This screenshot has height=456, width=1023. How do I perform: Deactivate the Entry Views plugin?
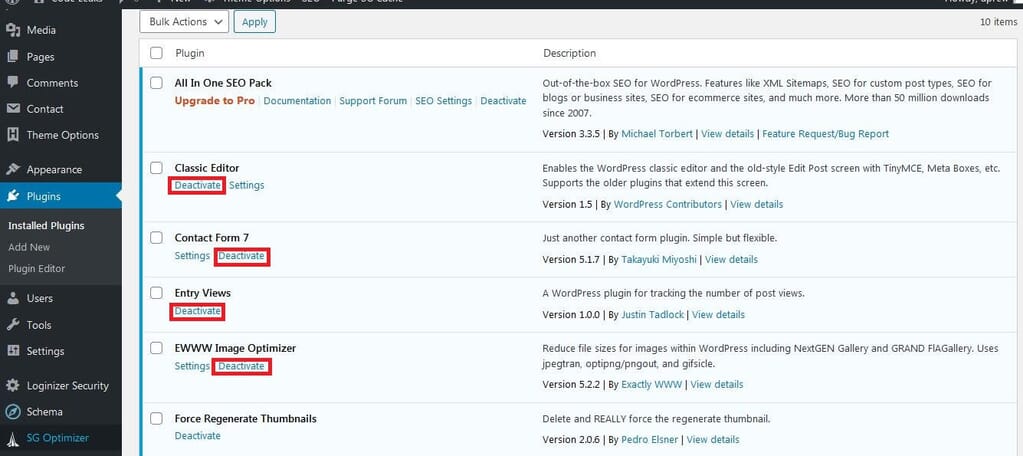tap(198, 311)
